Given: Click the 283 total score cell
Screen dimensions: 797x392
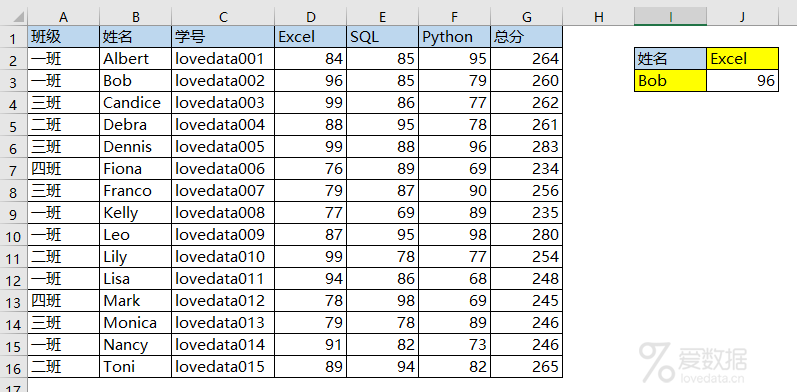Looking at the screenshot, I should [x=527, y=147].
